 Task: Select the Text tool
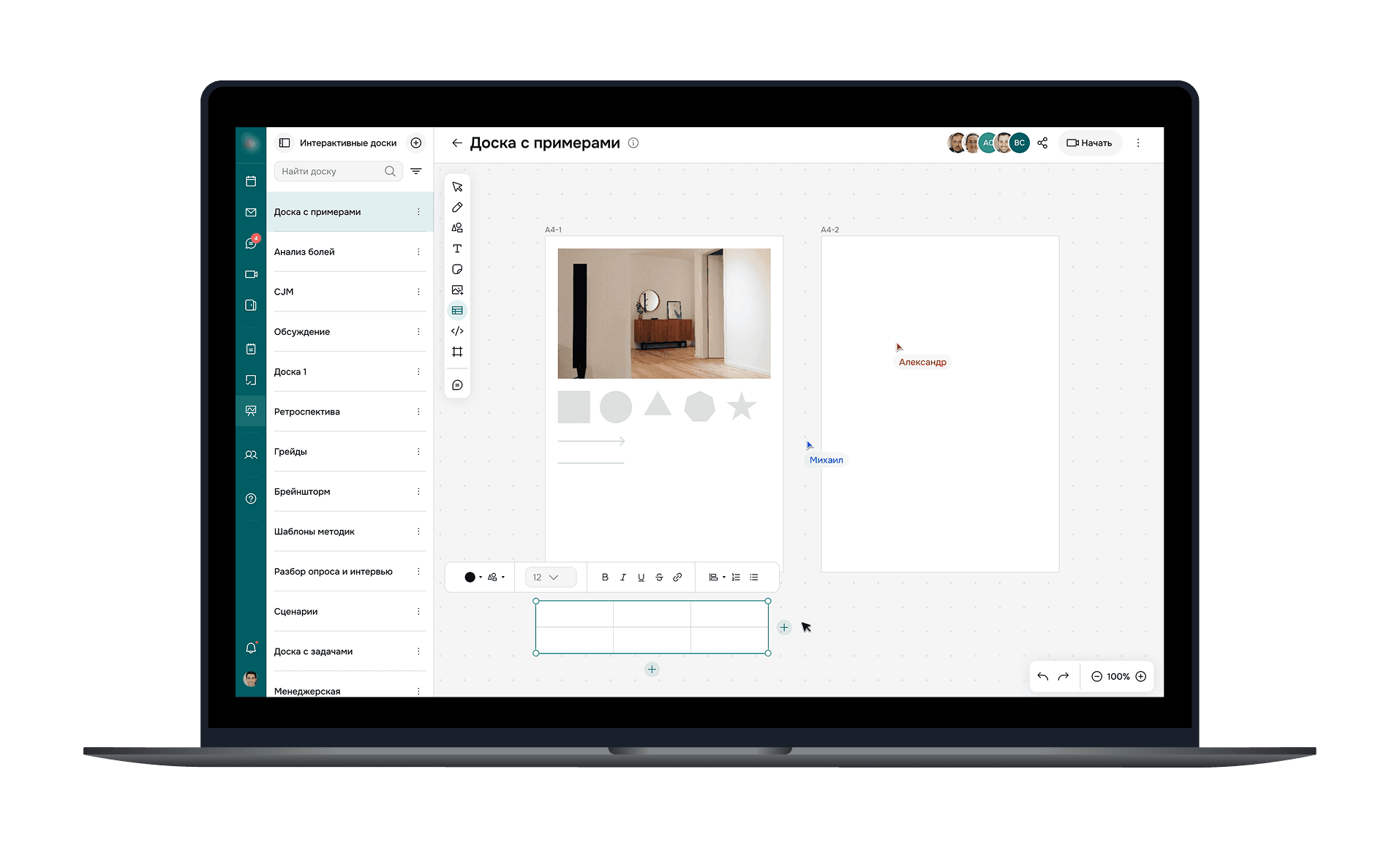tap(457, 249)
